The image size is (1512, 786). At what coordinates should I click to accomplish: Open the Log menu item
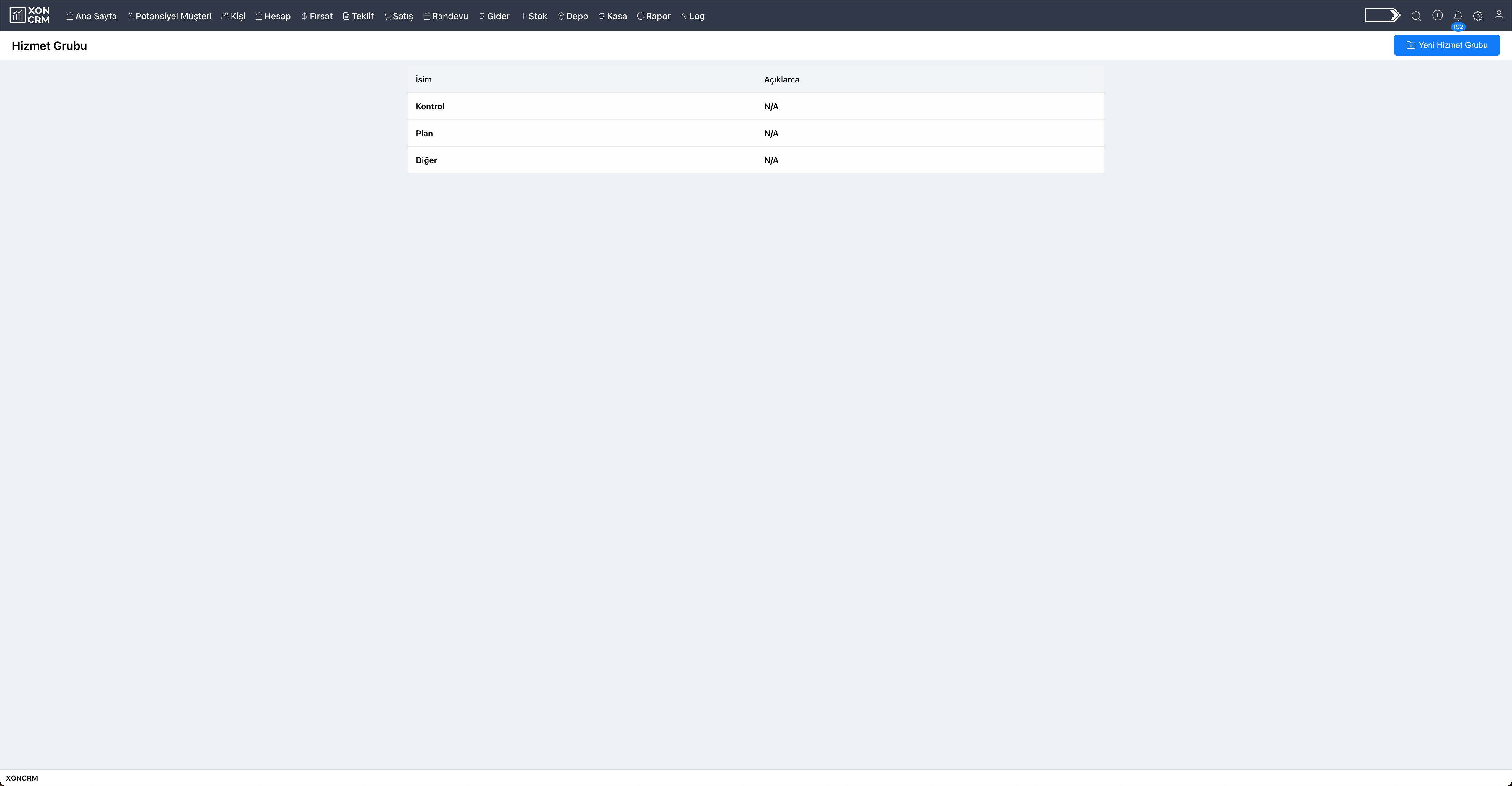point(693,16)
